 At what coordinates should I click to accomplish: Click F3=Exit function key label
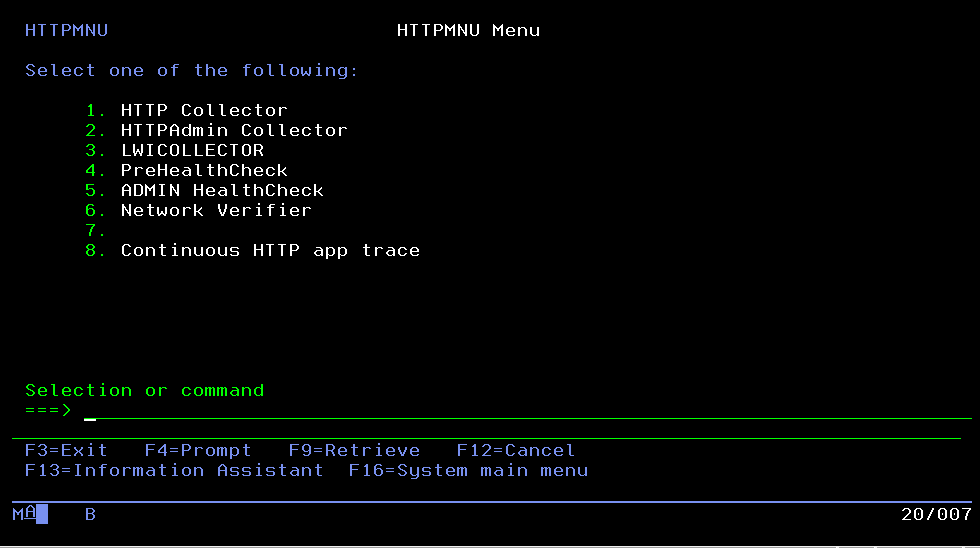[66, 451]
